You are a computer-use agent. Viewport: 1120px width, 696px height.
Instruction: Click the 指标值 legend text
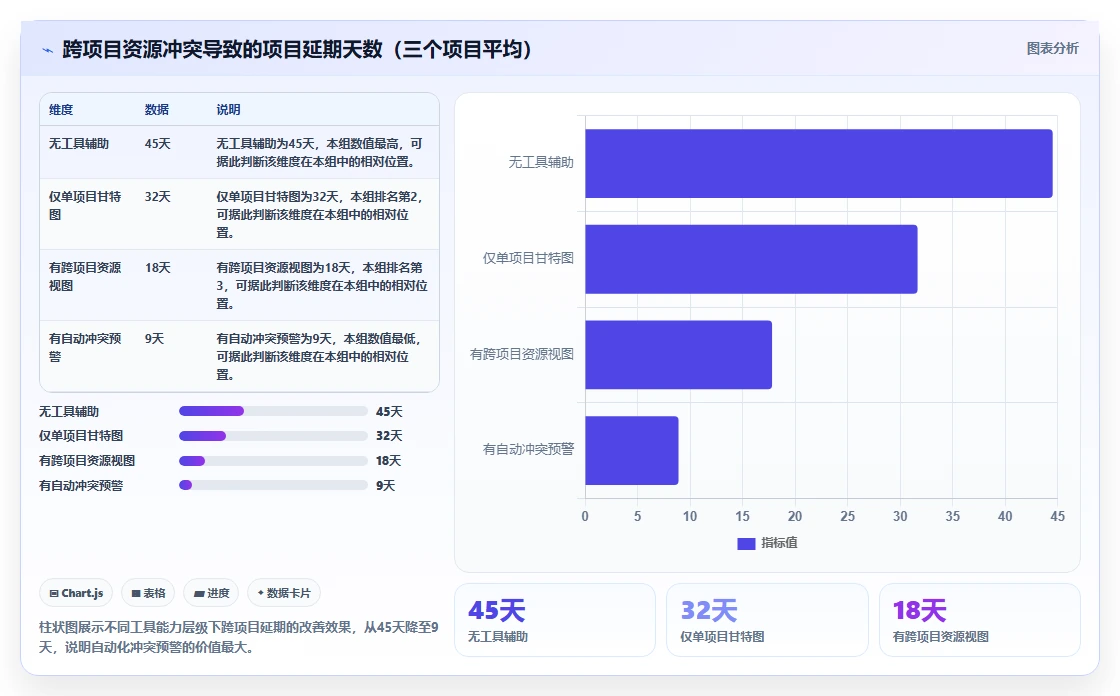coord(779,543)
